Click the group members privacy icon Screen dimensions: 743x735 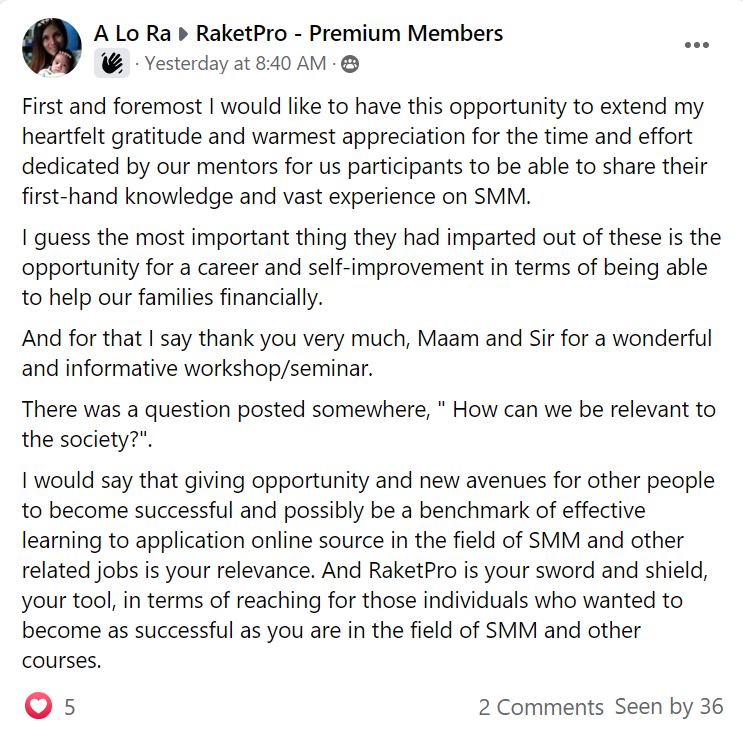(x=350, y=64)
